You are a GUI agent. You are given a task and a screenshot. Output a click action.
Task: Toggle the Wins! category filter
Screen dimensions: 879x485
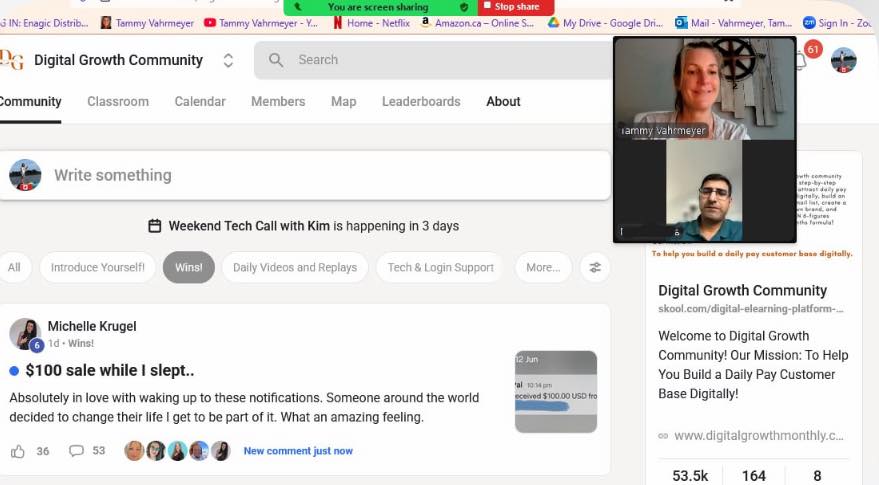pos(188,267)
